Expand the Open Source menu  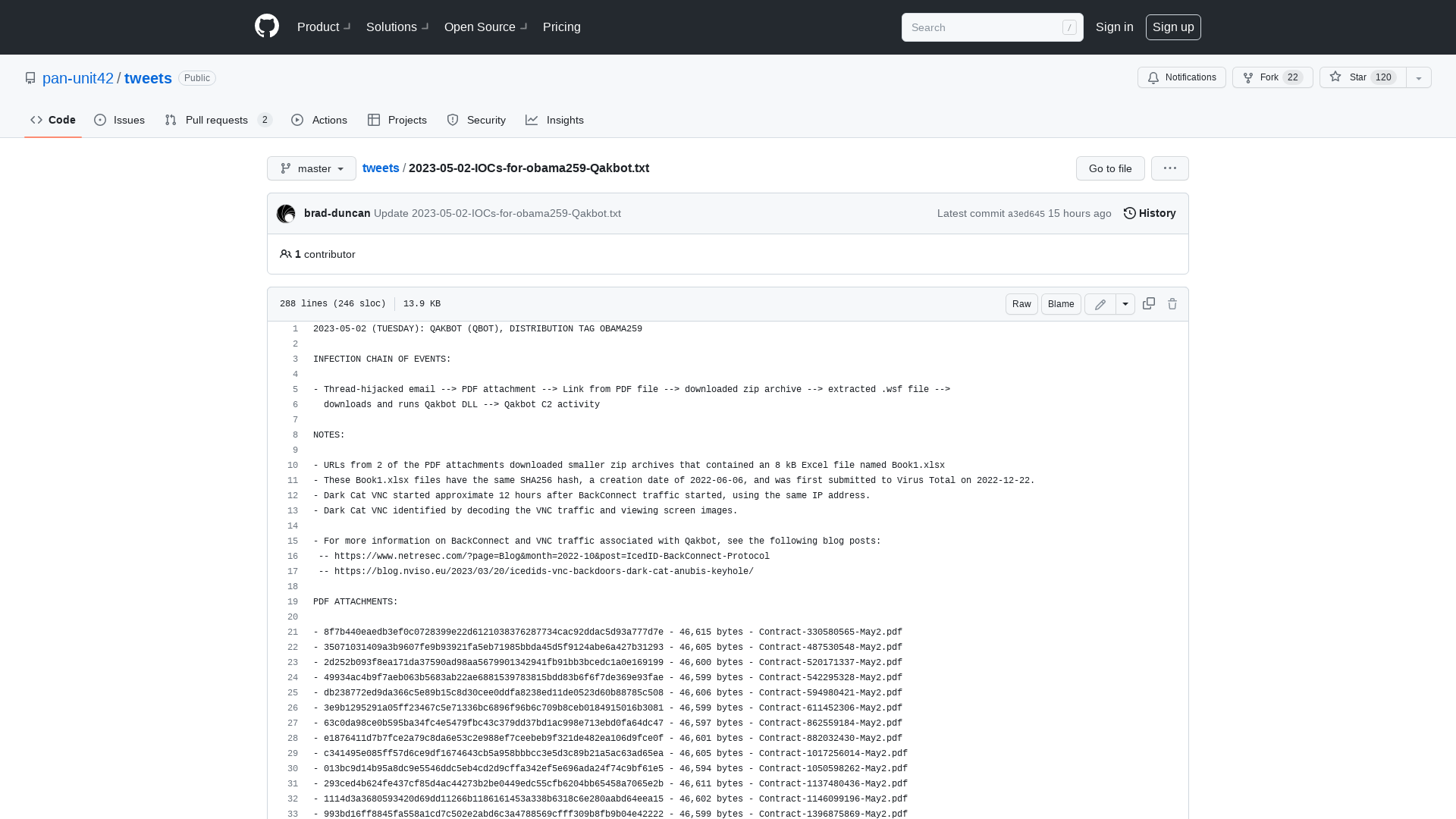point(485,27)
